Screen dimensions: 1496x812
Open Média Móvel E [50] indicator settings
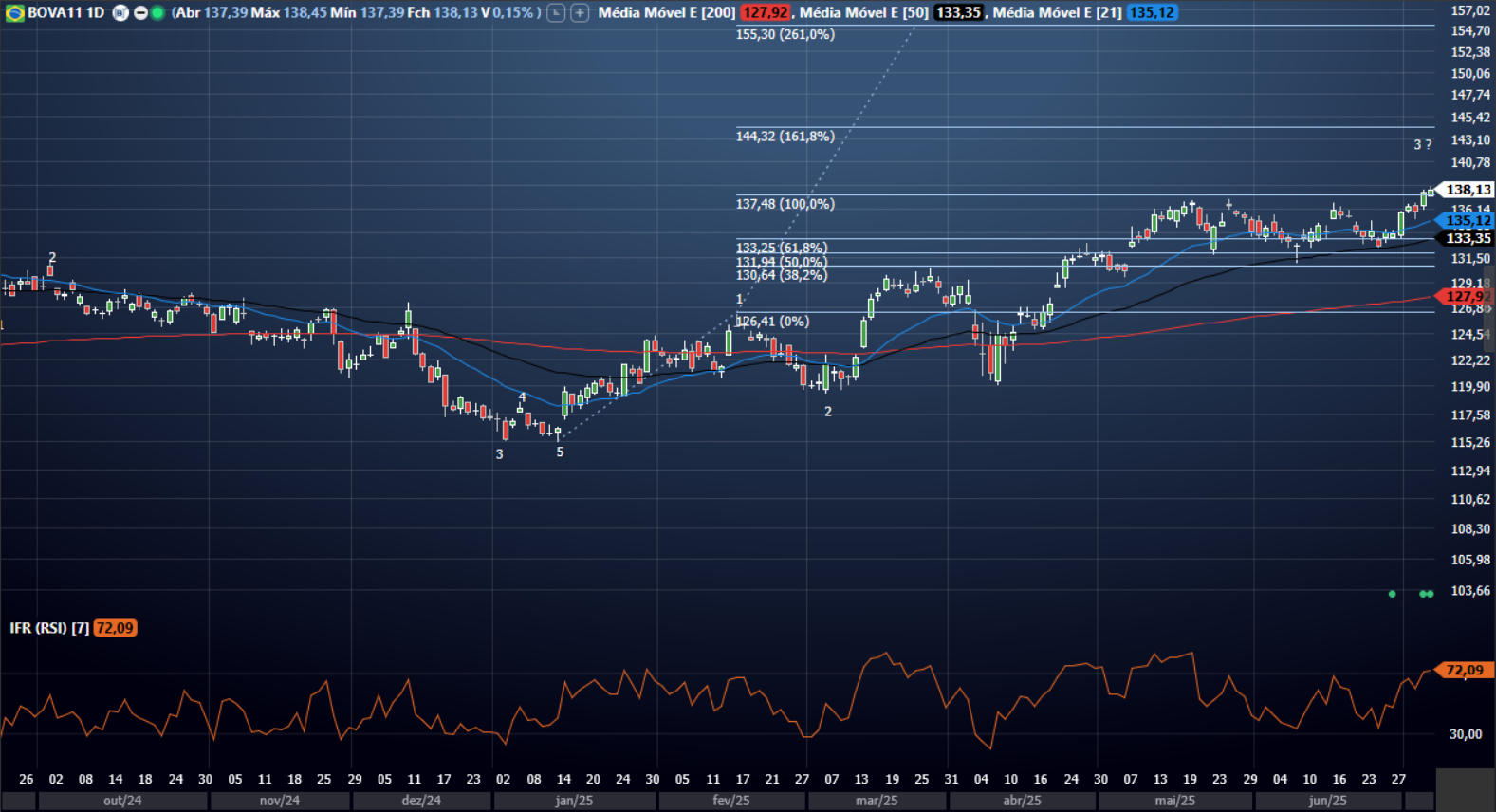pos(863,13)
